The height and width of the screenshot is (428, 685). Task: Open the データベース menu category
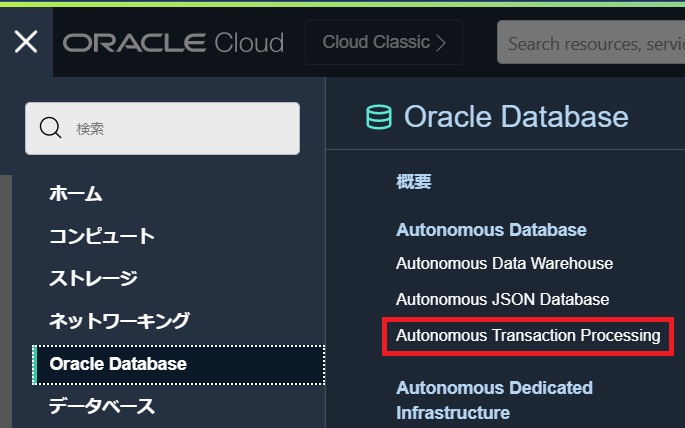coord(102,406)
